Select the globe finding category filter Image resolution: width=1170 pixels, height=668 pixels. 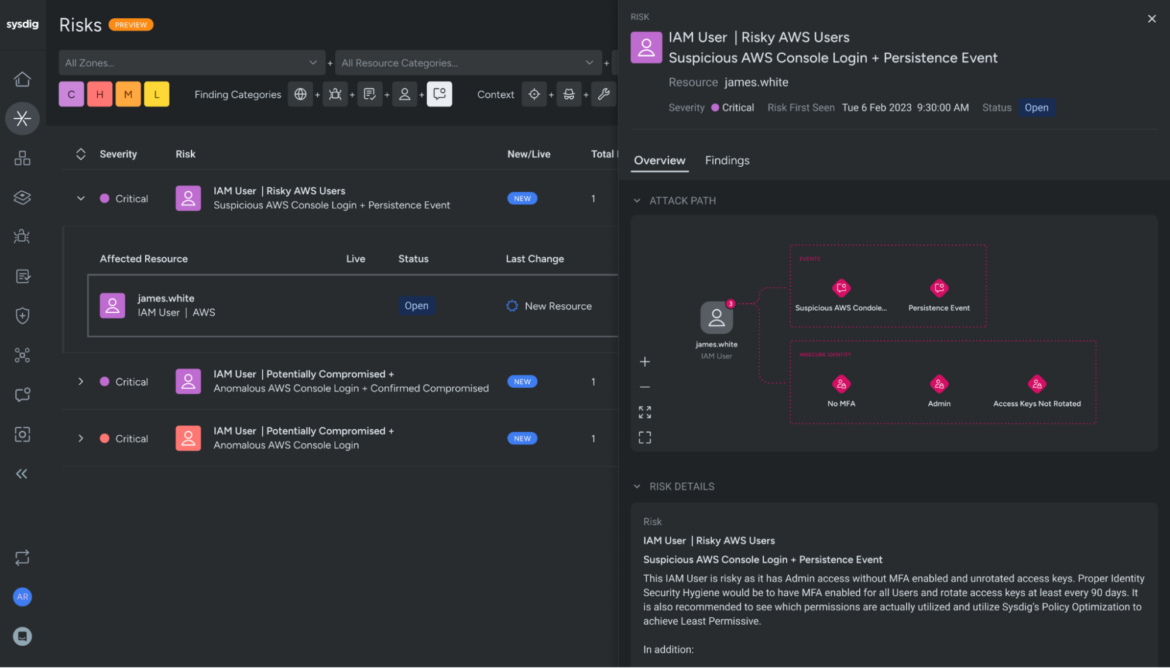(299, 93)
